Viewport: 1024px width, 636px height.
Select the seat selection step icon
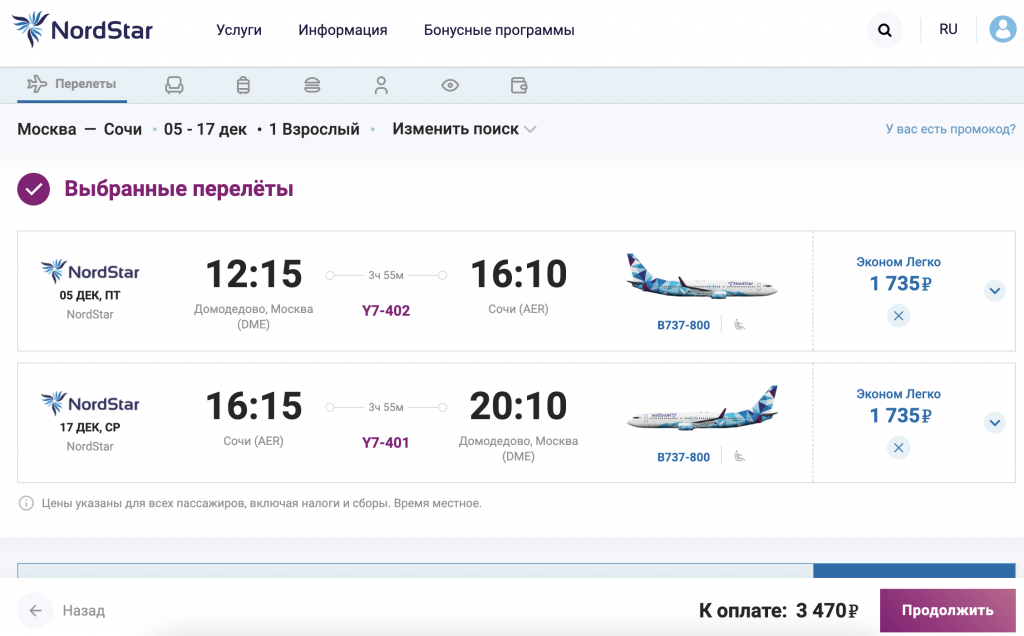[174, 85]
